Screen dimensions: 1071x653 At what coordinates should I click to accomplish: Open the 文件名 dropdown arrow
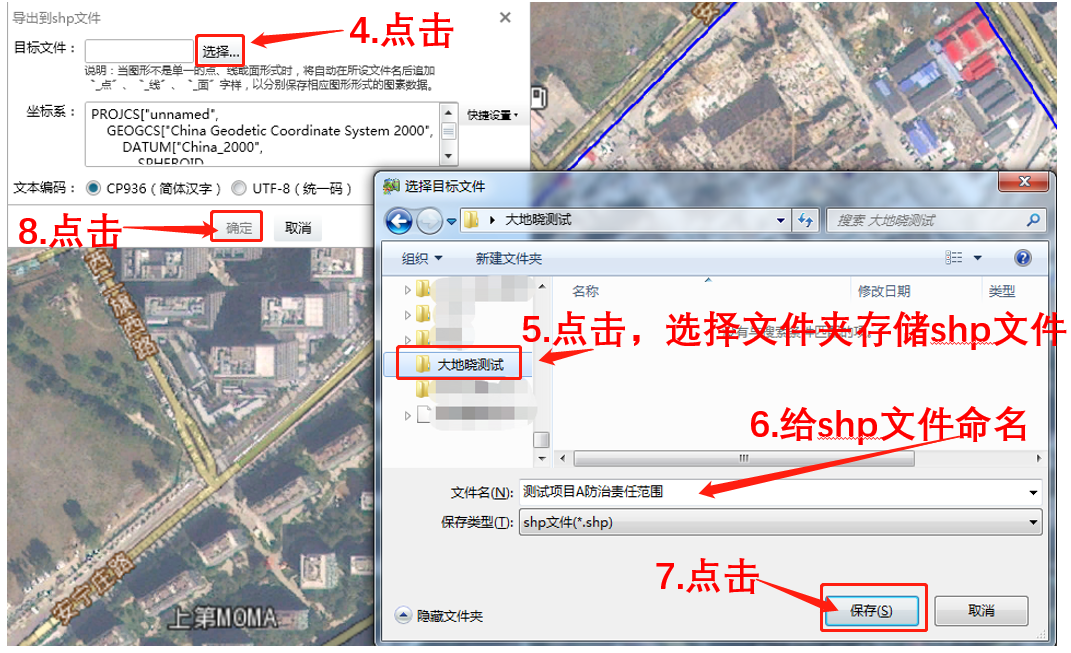(1033, 492)
